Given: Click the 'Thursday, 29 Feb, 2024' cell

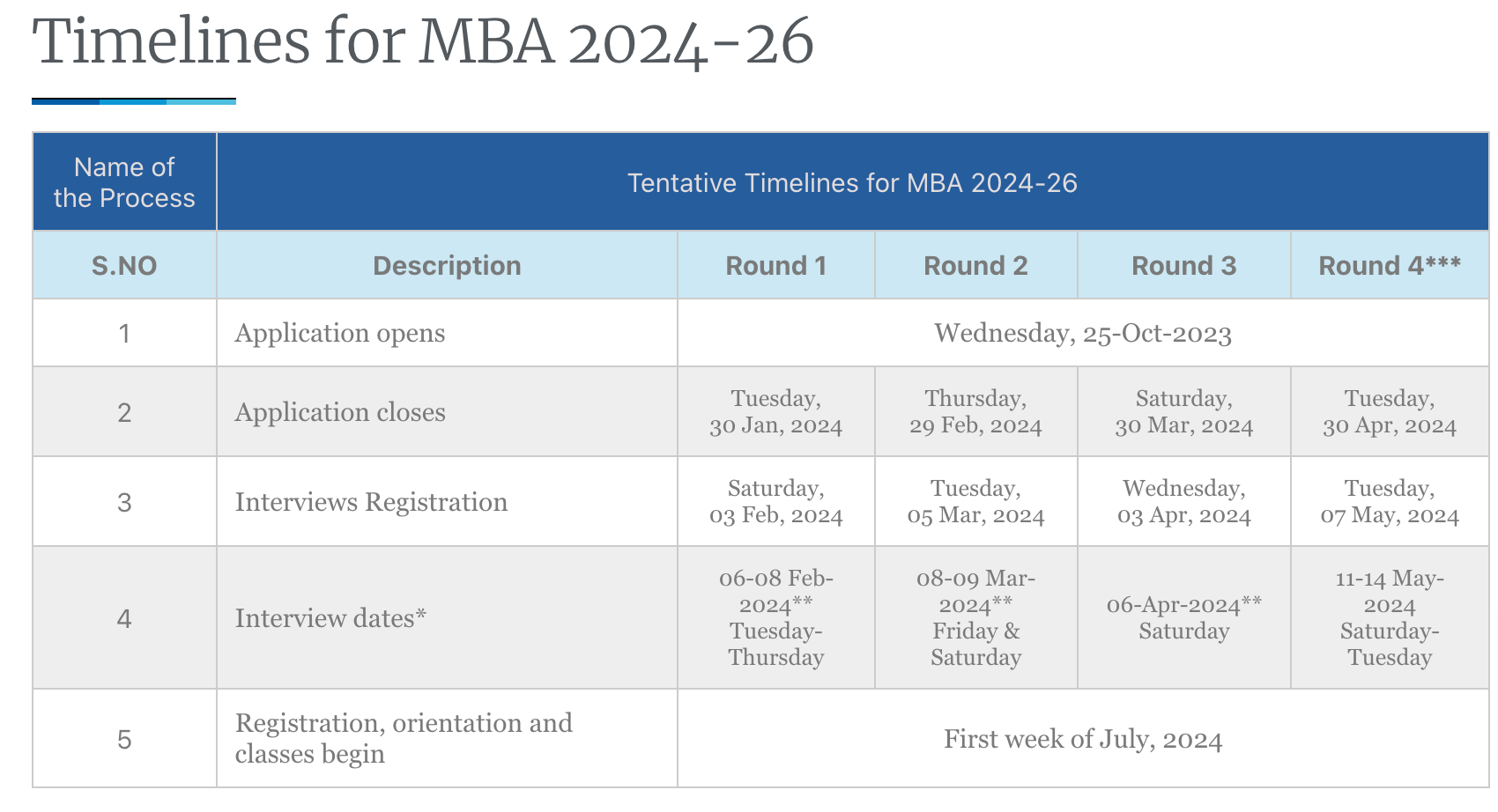Looking at the screenshot, I should coord(975,412).
